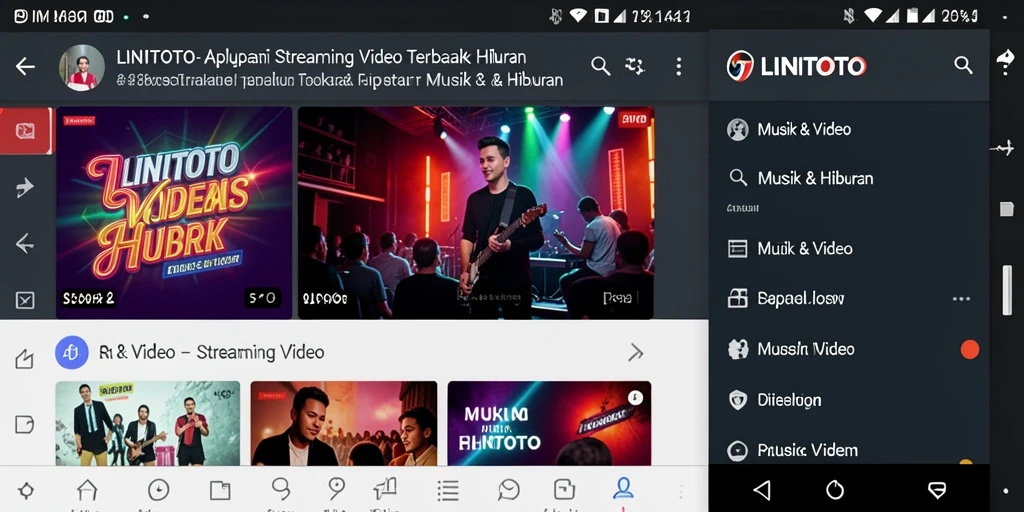Image resolution: width=1024 pixels, height=512 pixels.
Task: Open the two men video thumbnail
Action: 344,423
